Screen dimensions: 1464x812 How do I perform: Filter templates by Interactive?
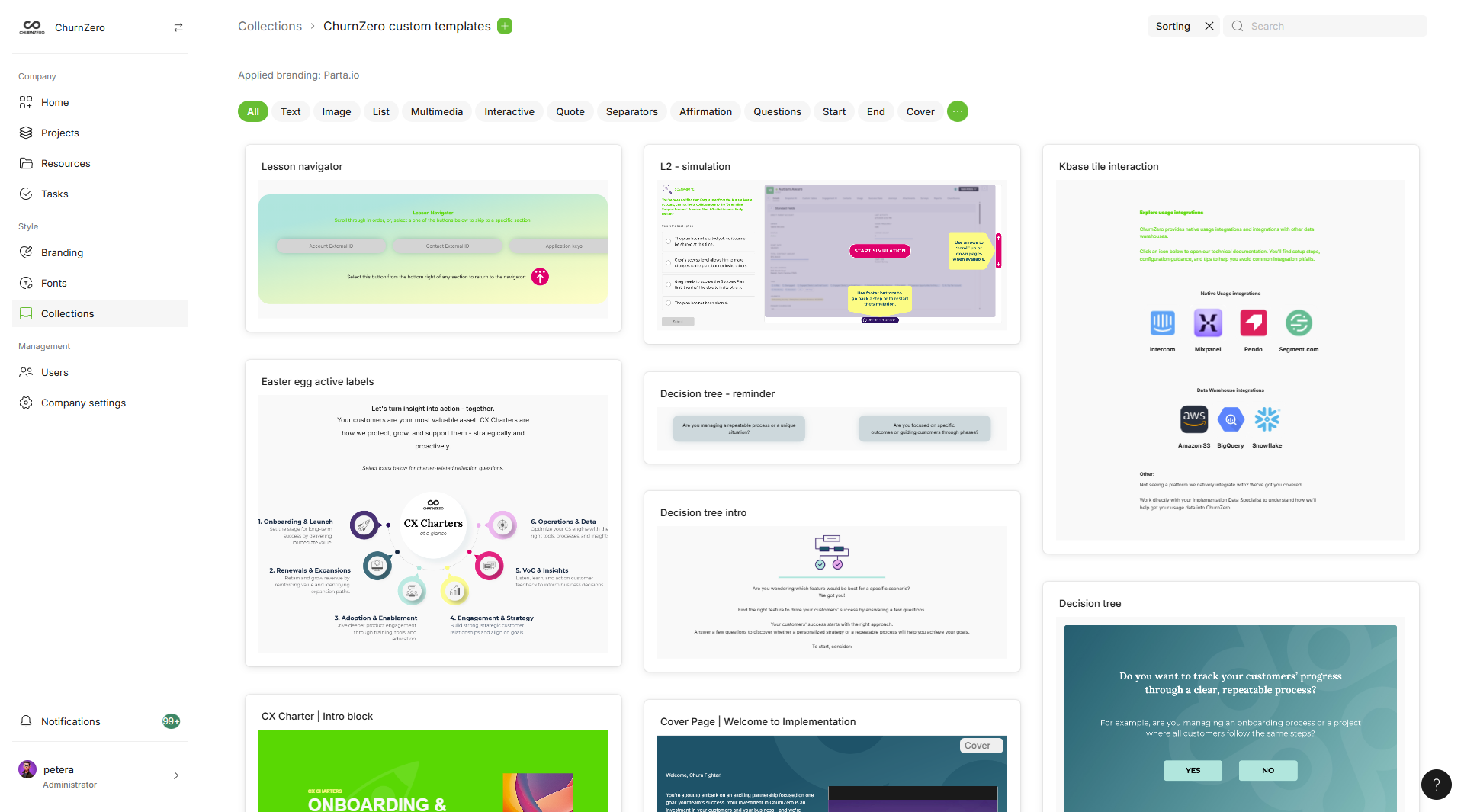pos(509,111)
